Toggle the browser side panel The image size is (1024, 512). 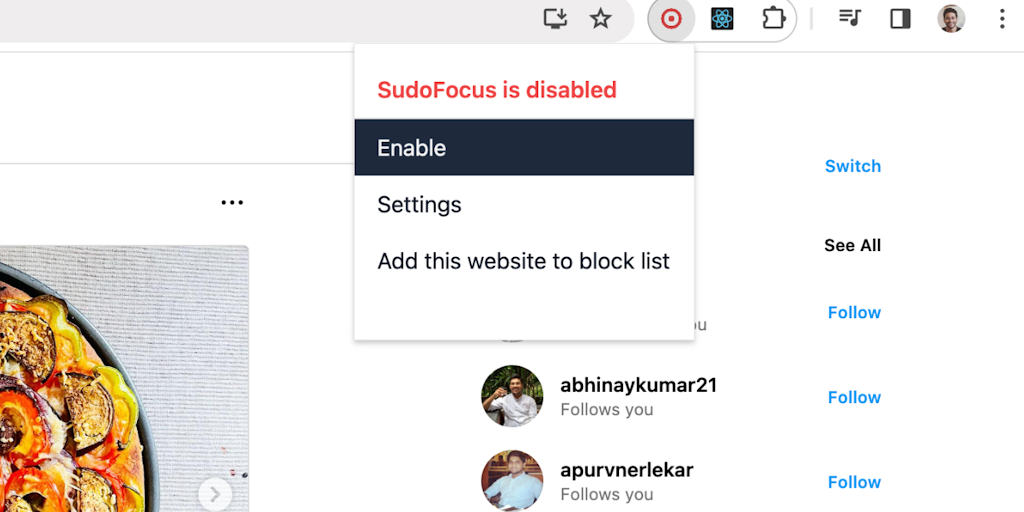900,19
